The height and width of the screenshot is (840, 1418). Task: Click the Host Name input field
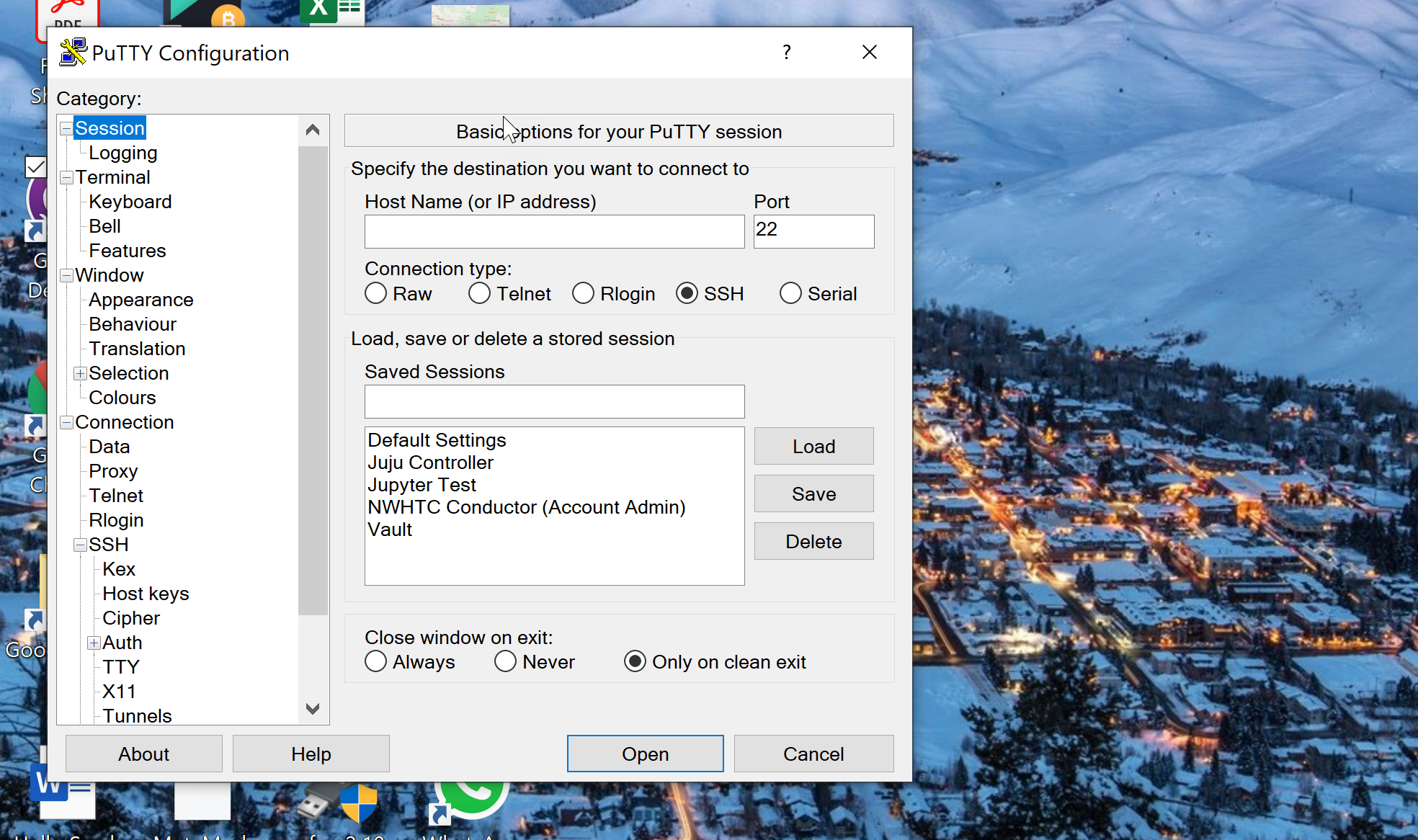[x=554, y=232]
